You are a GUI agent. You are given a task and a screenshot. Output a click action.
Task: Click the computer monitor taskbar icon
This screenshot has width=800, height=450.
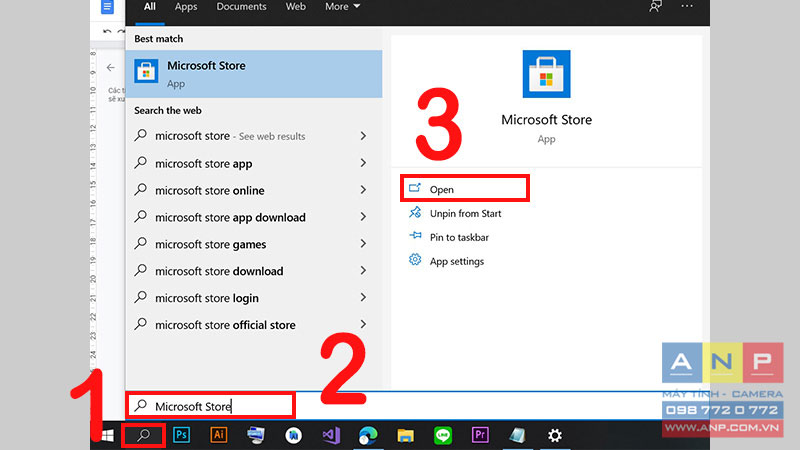(x=256, y=435)
